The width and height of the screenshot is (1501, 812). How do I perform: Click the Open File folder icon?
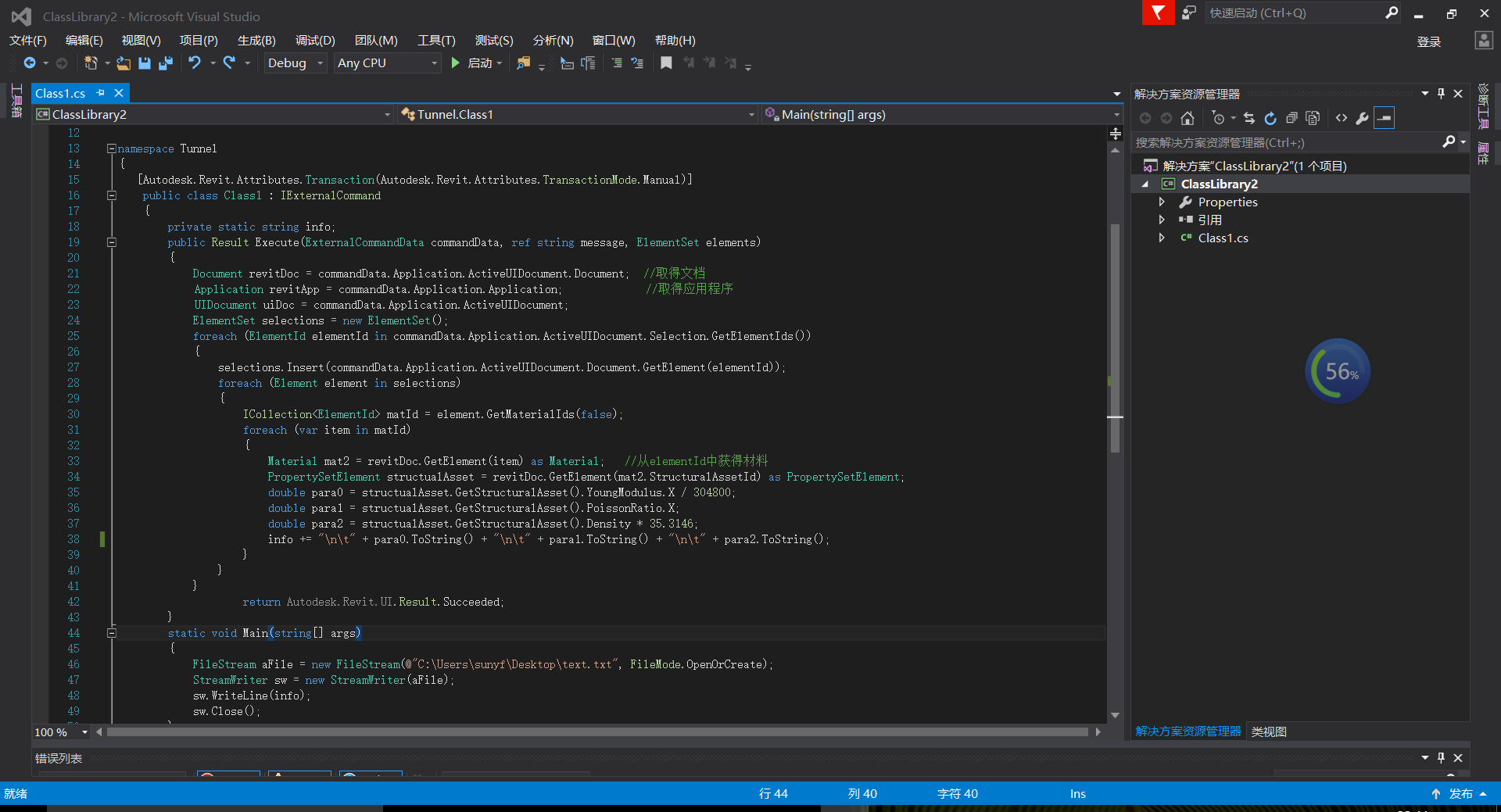(124, 63)
